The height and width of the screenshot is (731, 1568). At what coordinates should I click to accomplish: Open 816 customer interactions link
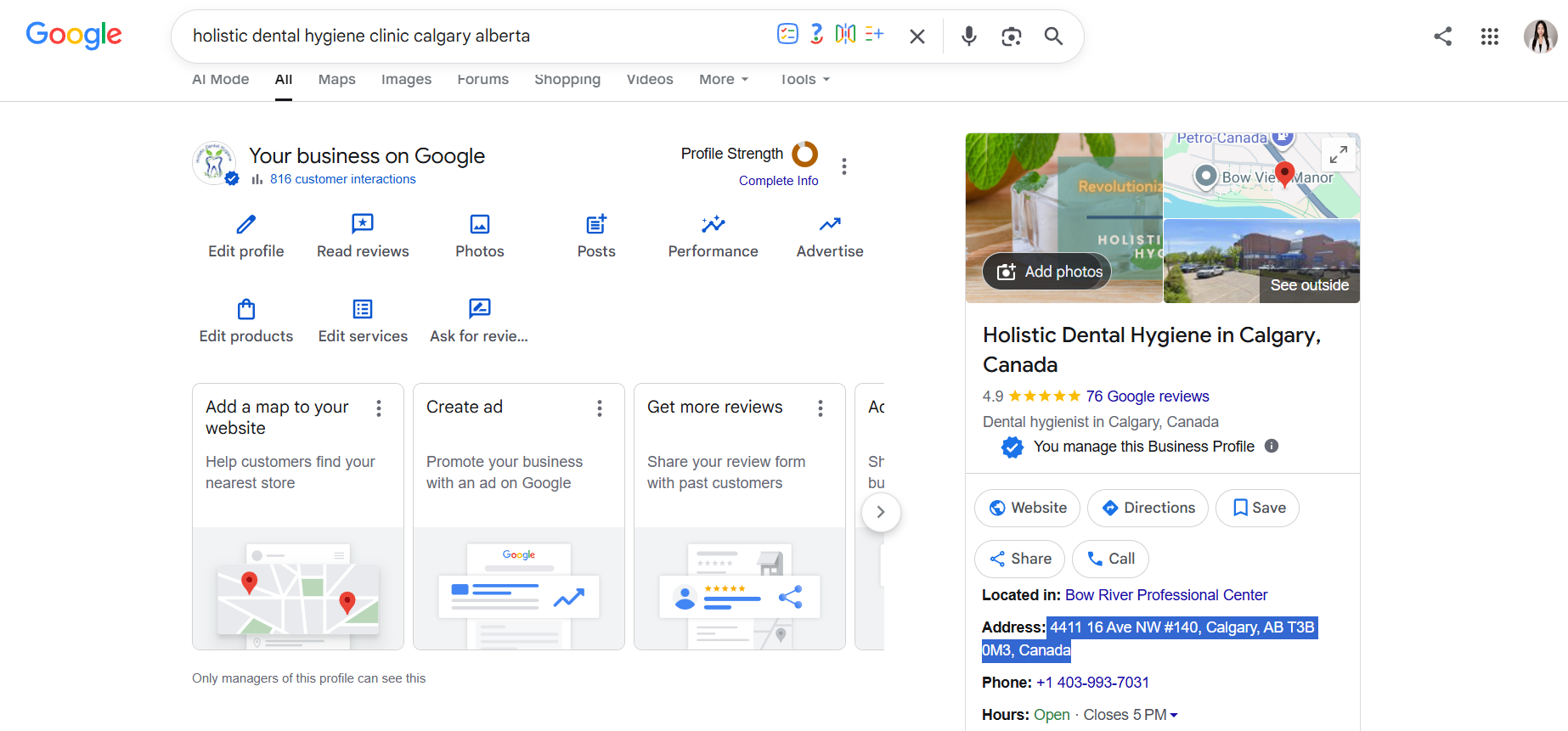[342, 179]
